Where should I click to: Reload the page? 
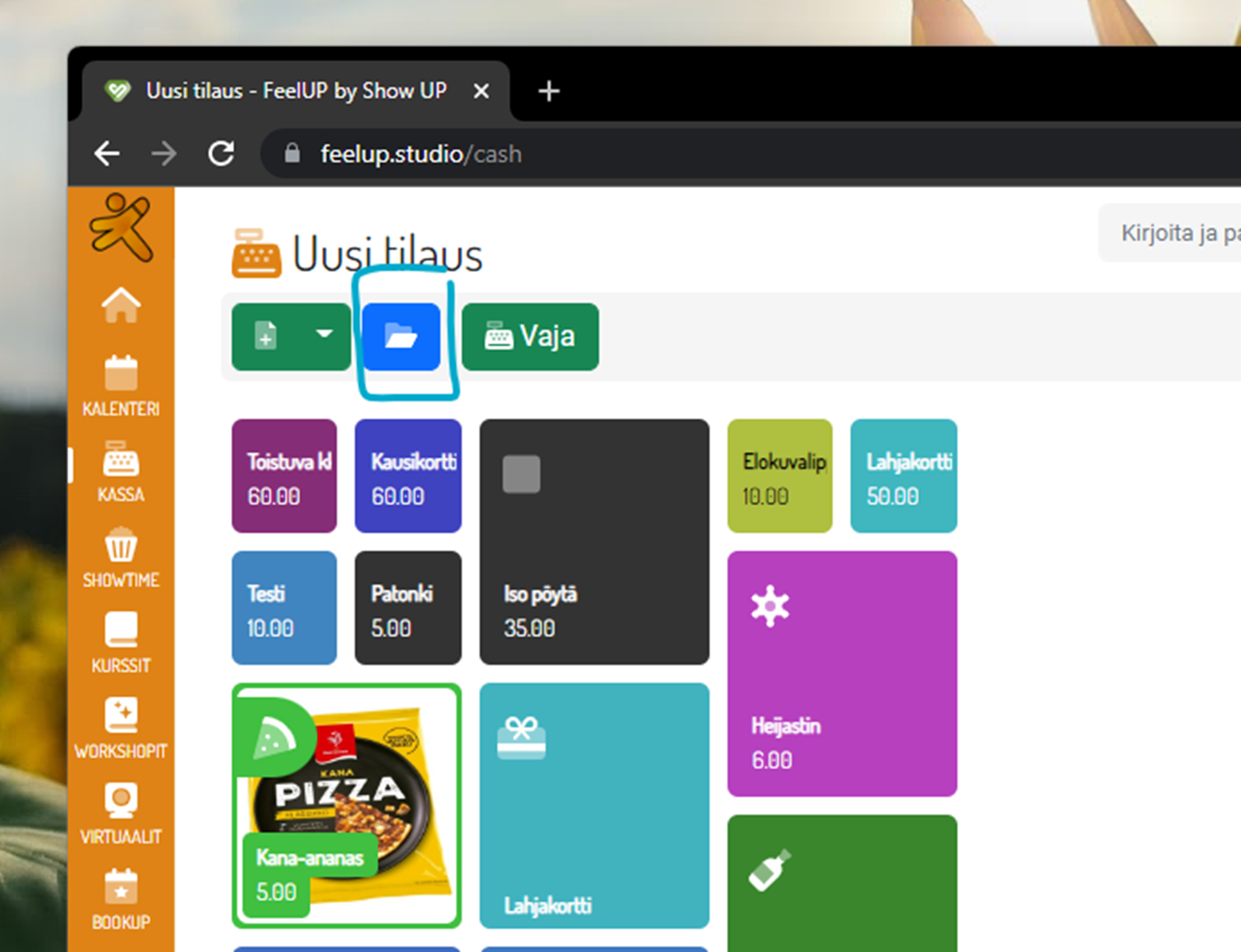[x=221, y=154]
